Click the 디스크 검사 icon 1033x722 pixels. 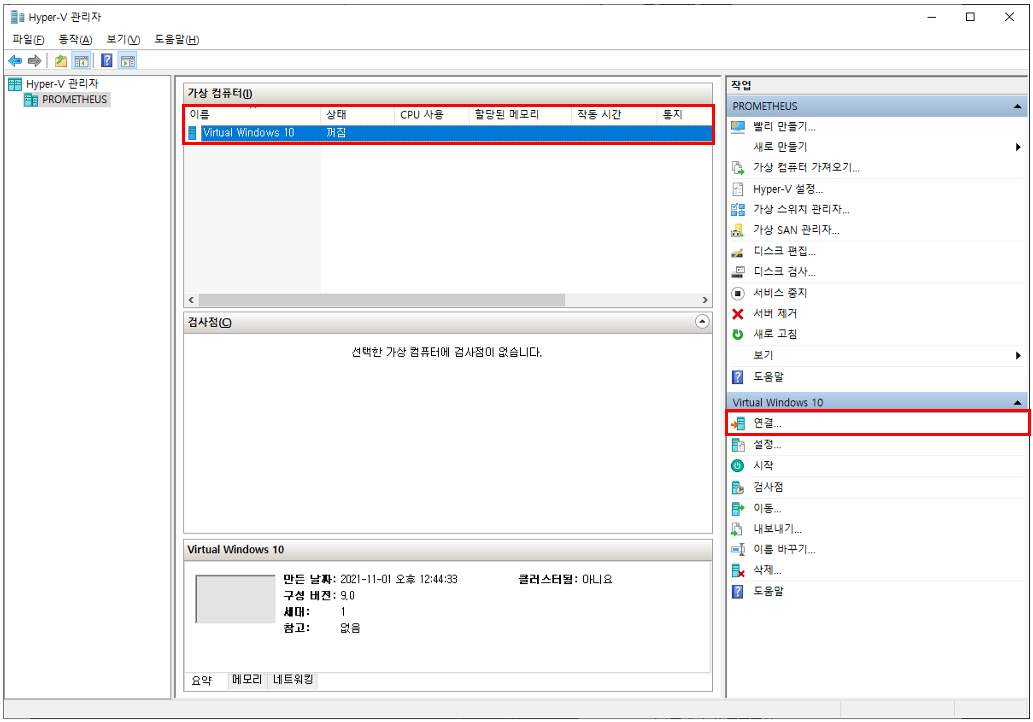tap(738, 272)
